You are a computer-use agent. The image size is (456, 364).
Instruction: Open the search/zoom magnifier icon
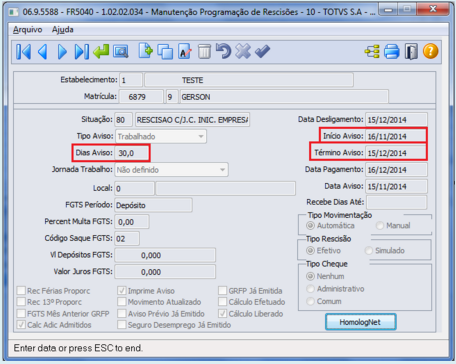pyautogui.click(x=121, y=52)
